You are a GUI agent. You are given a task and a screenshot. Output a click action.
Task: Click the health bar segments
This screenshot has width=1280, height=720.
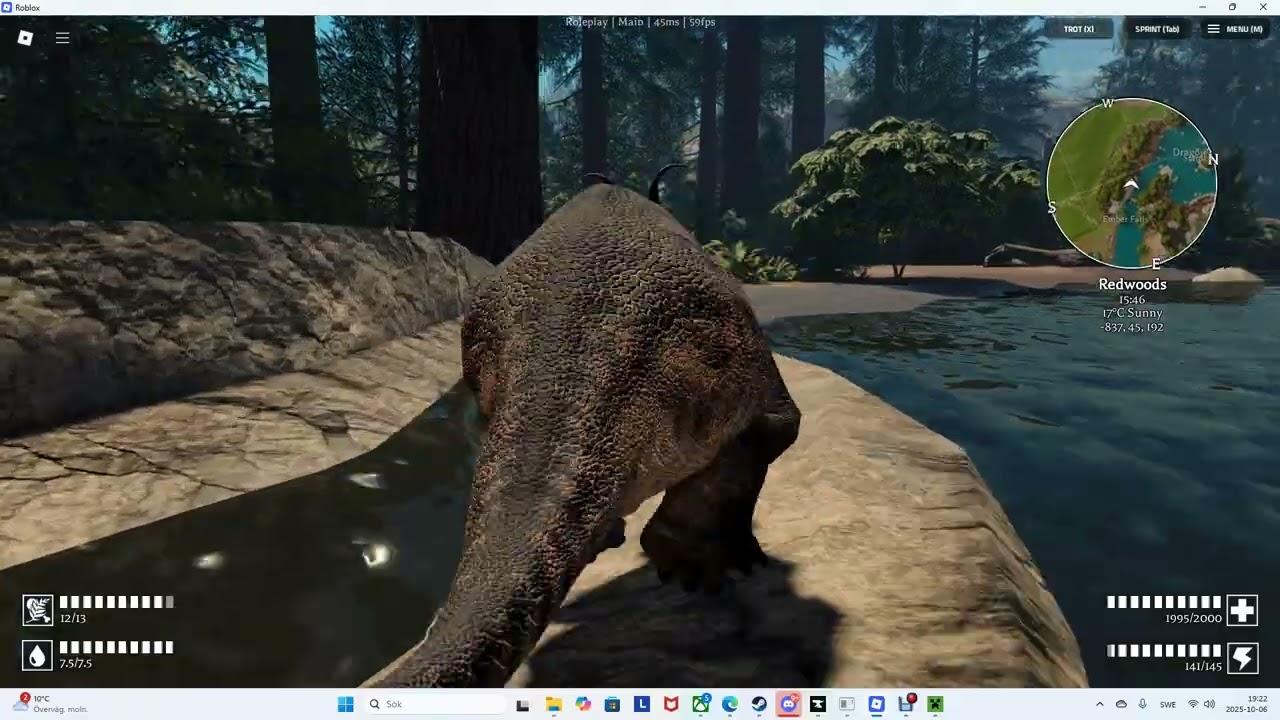click(x=1164, y=602)
